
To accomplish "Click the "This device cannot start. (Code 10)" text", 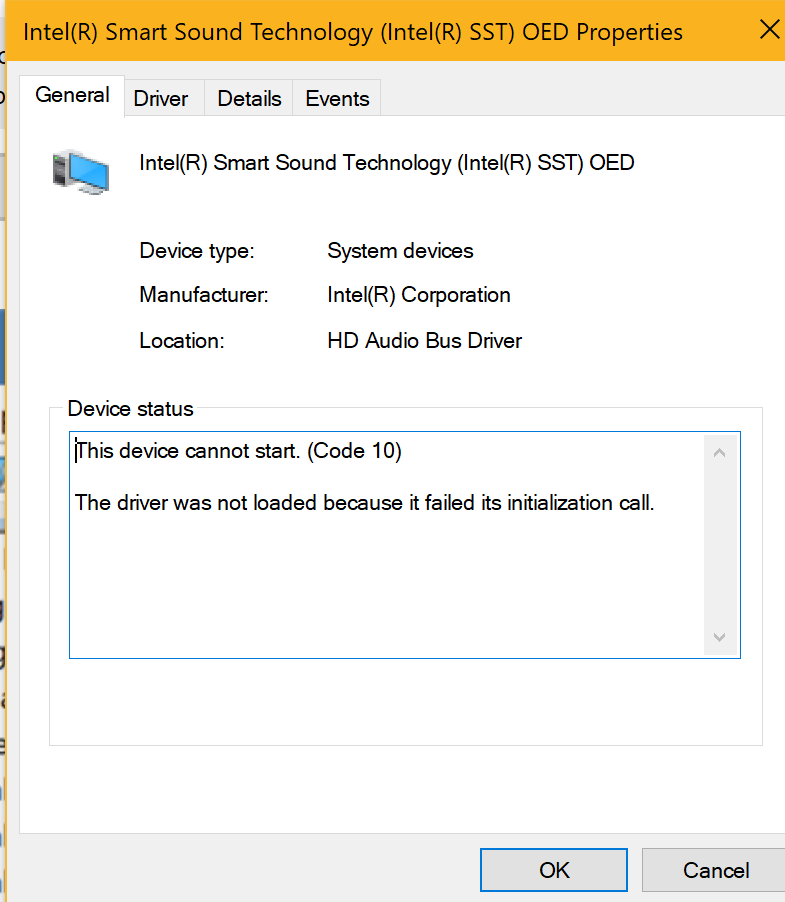I will [x=239, y=450].
